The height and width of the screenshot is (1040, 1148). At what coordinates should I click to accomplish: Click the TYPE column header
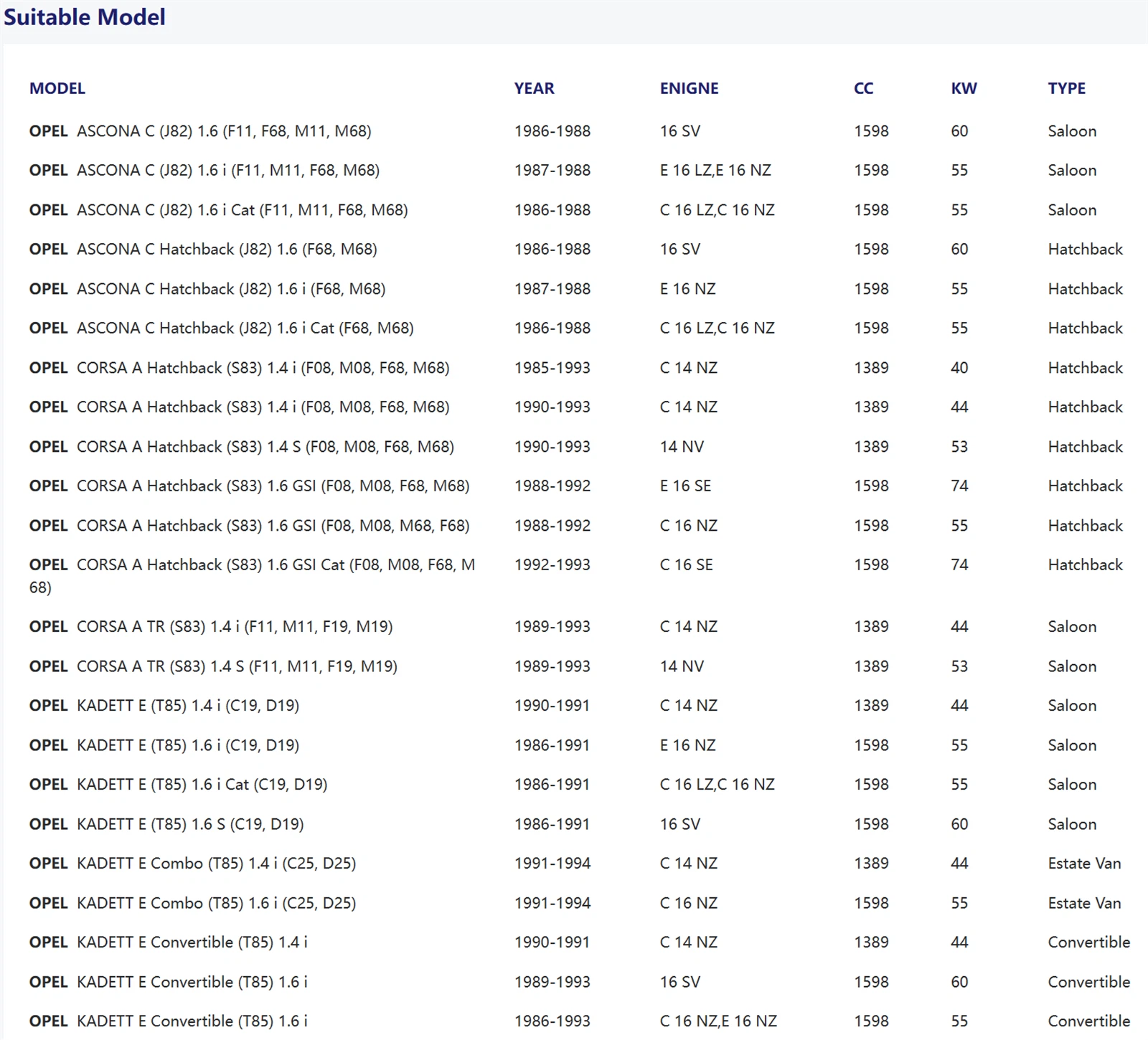(x=1066, y=88)
